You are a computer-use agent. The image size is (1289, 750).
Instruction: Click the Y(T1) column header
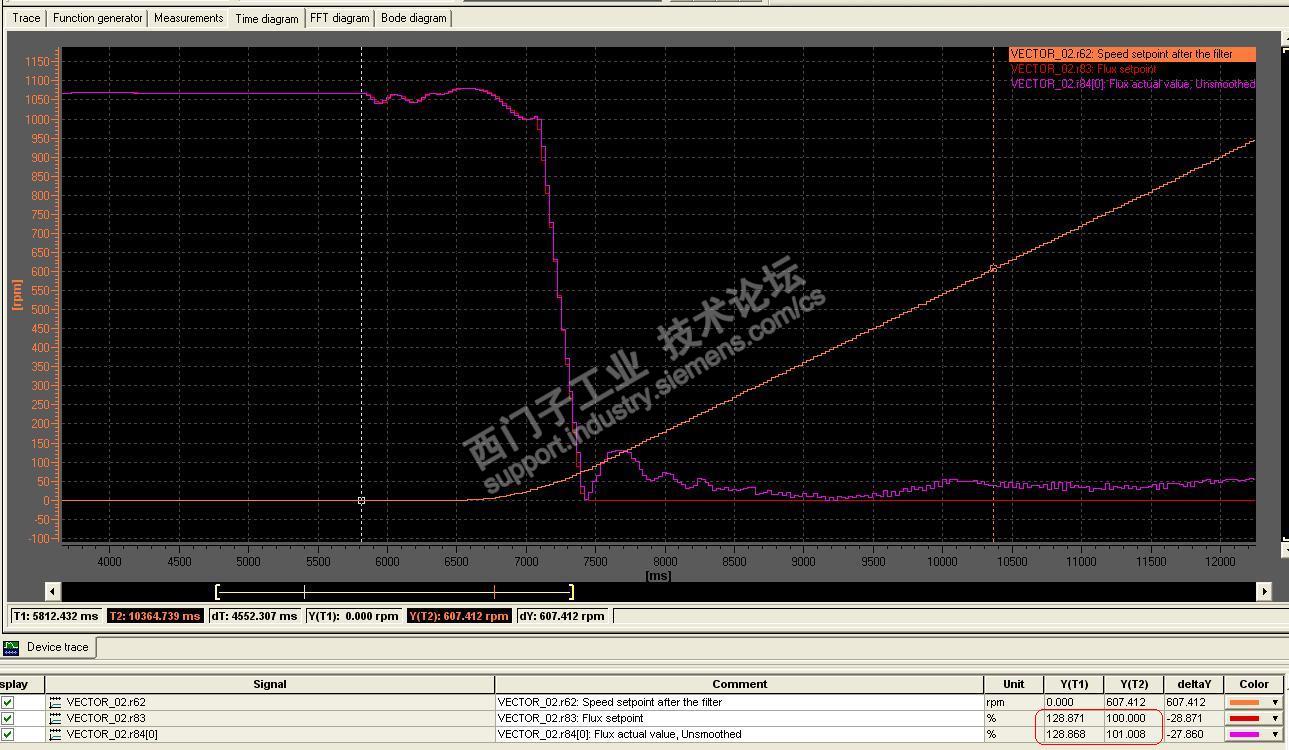1073,684
